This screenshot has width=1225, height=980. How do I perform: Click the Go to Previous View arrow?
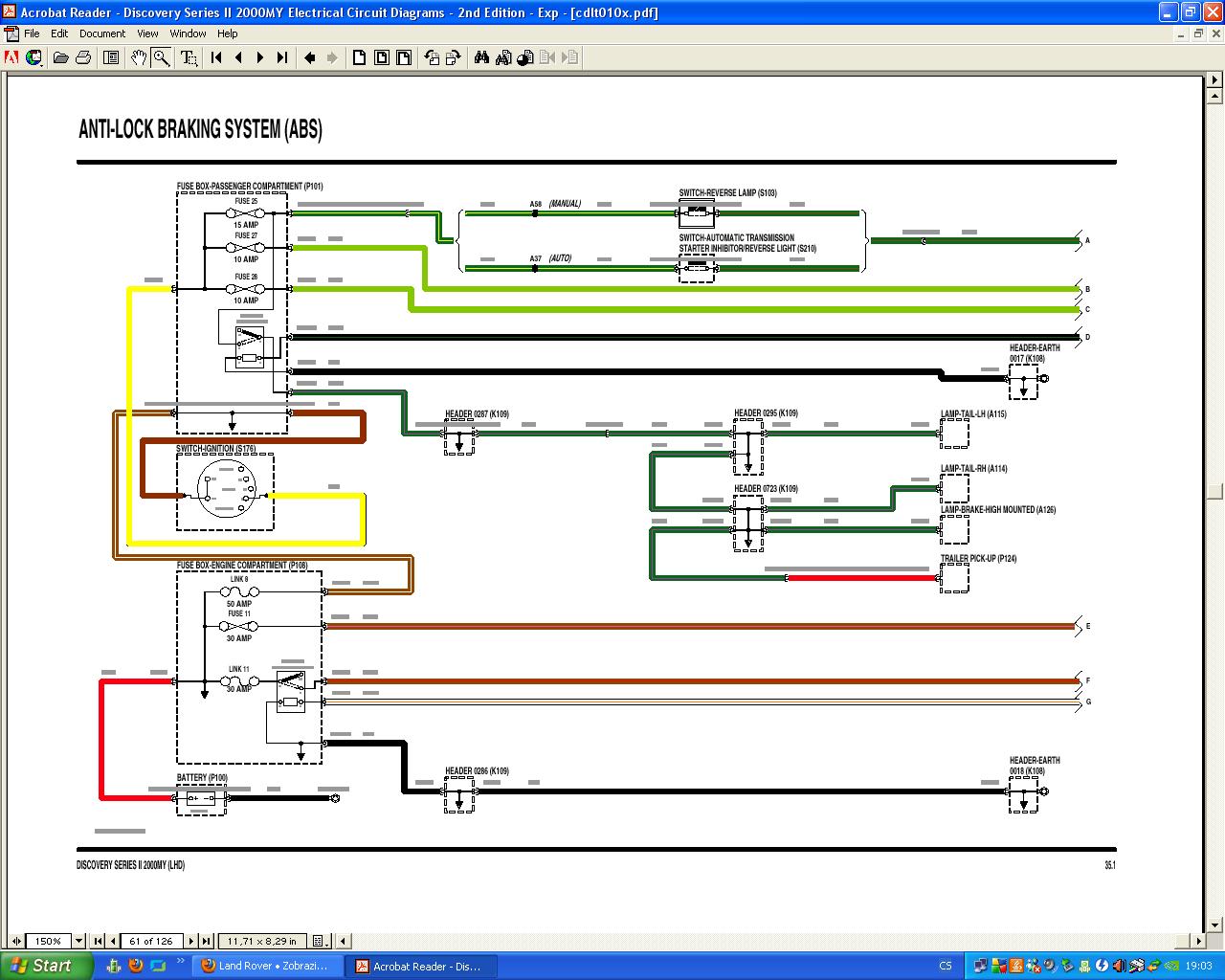pos(310,57)
